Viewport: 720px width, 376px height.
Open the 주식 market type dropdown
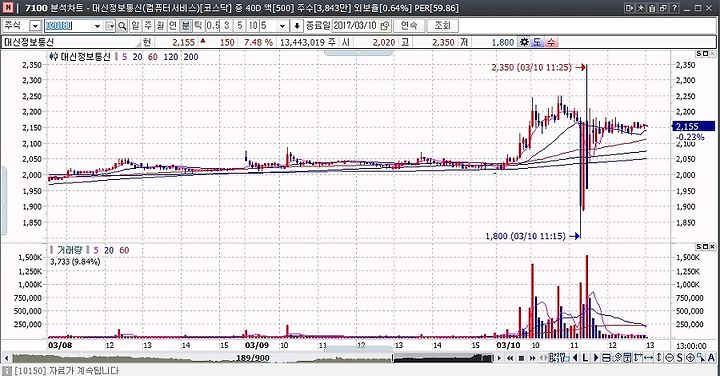pos(35,26)
